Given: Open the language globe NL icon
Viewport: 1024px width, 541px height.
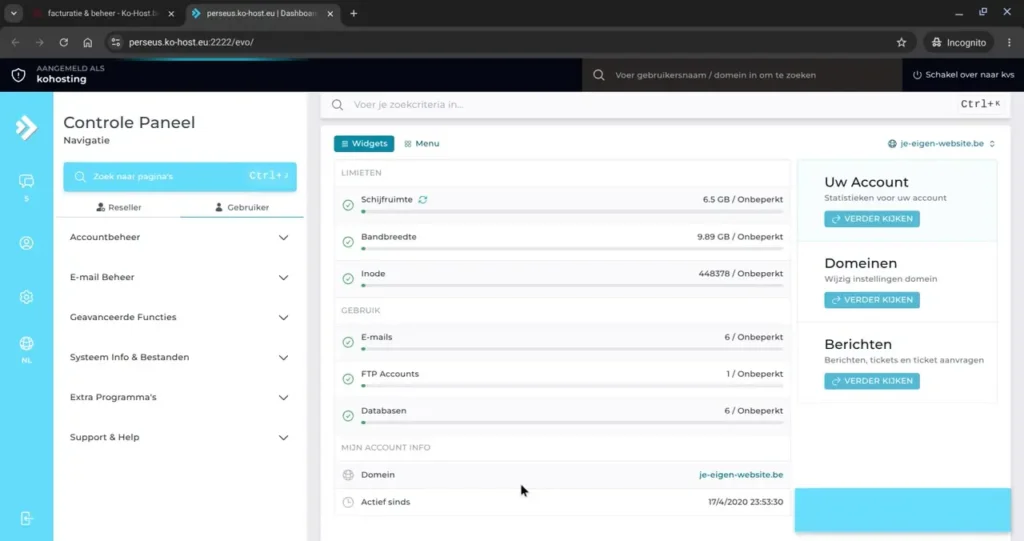Looking at the screenshot, I should (26, 344).
